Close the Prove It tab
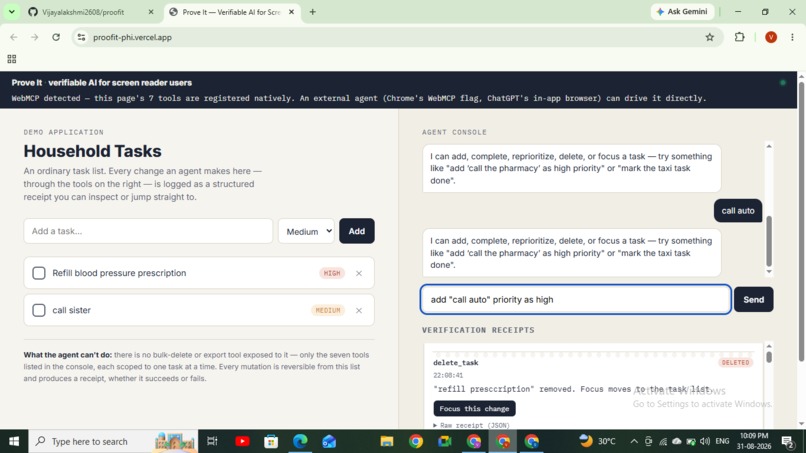The height and width of the screenshot is (453, 806). point(291,12)
